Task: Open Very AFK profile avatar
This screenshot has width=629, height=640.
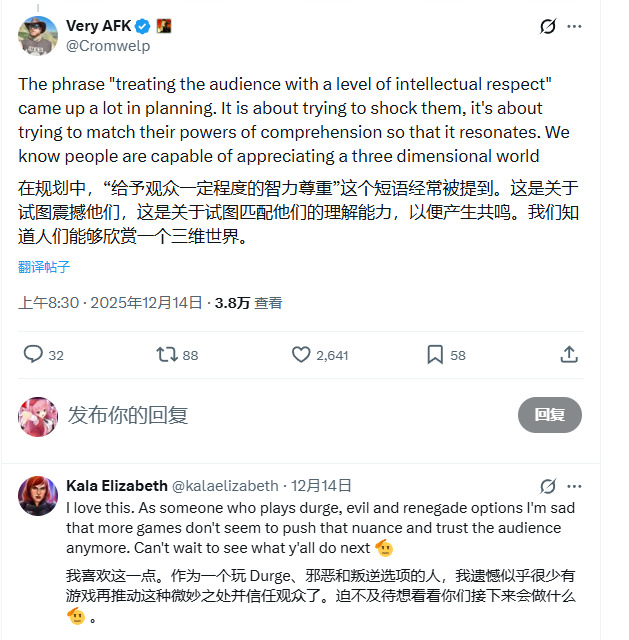Action: pos(38,35)
